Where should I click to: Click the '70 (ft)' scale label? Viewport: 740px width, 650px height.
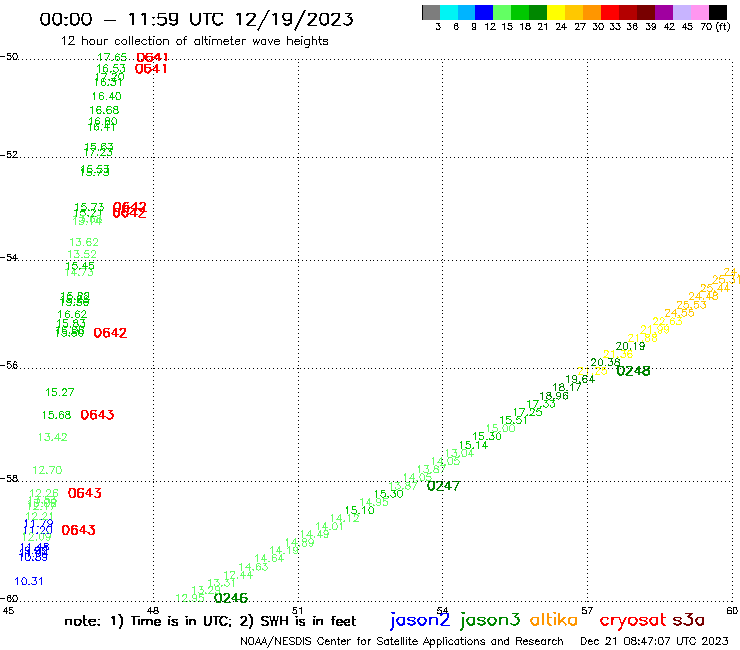click(715, 26)
